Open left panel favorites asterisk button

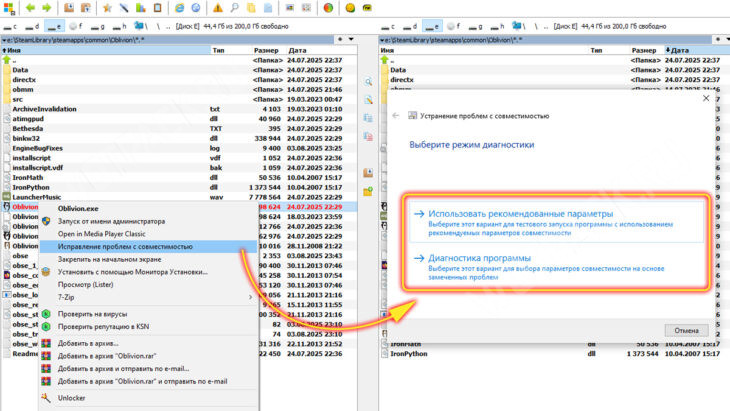[x=340, y=40]
